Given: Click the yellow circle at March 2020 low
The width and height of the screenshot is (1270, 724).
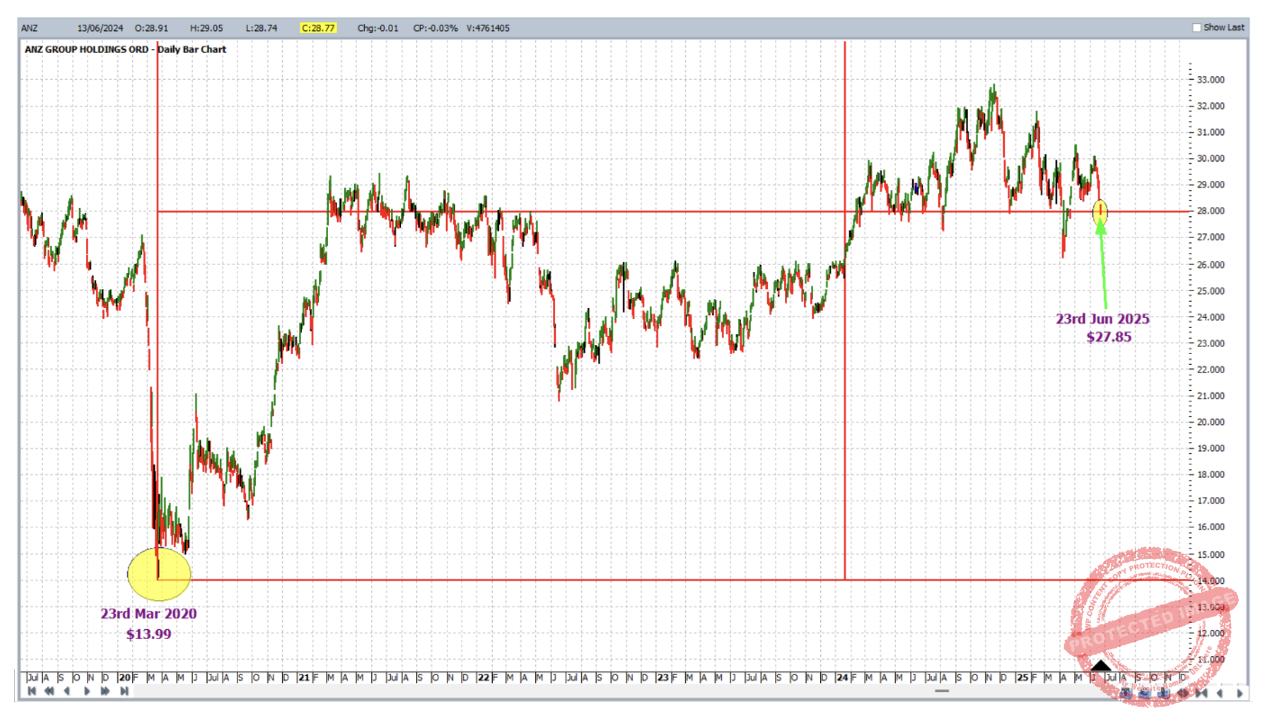Looking at the screenshot, I should 158,574.
